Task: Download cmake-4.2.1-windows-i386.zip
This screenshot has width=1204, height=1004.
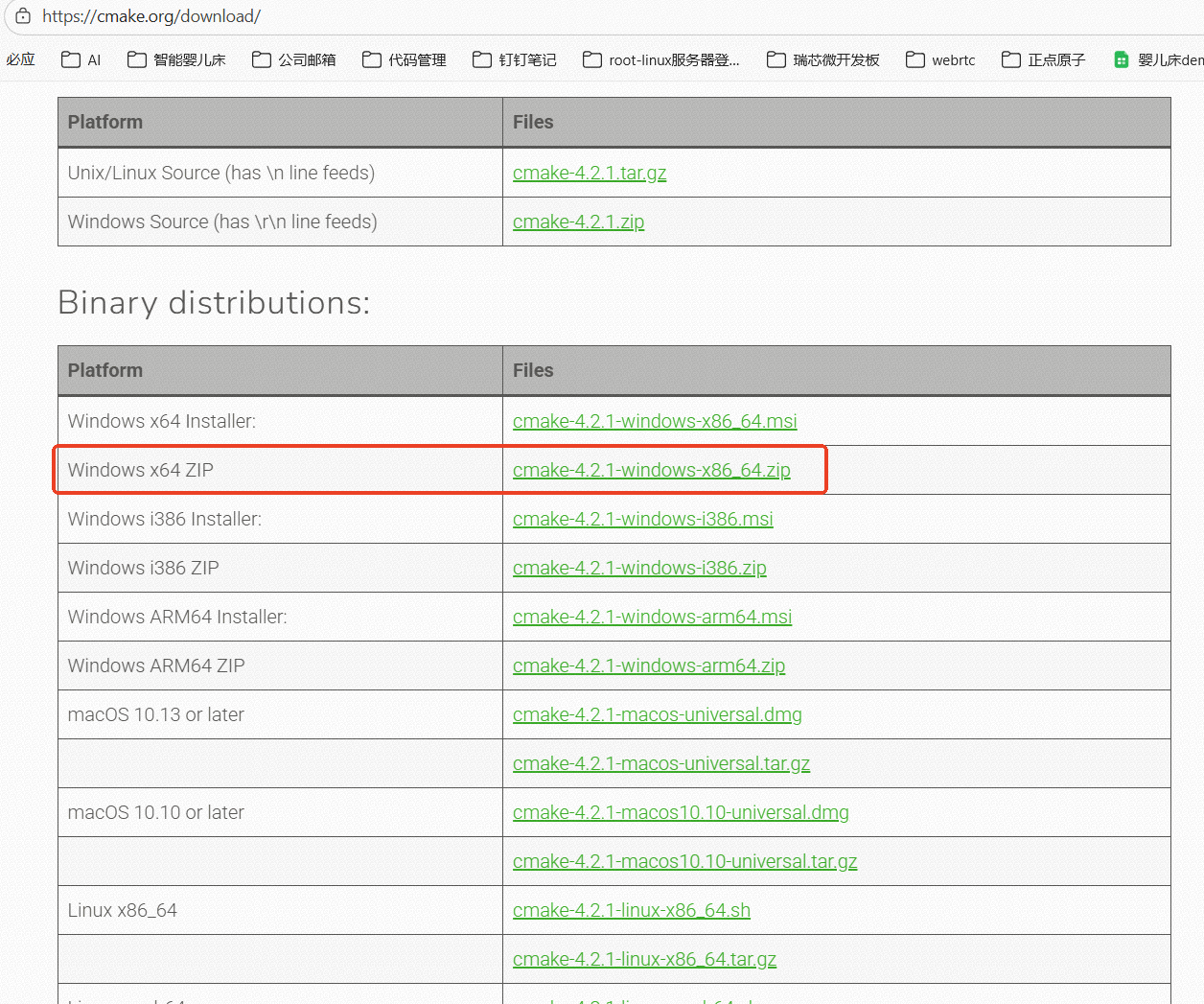Action: 639,568
